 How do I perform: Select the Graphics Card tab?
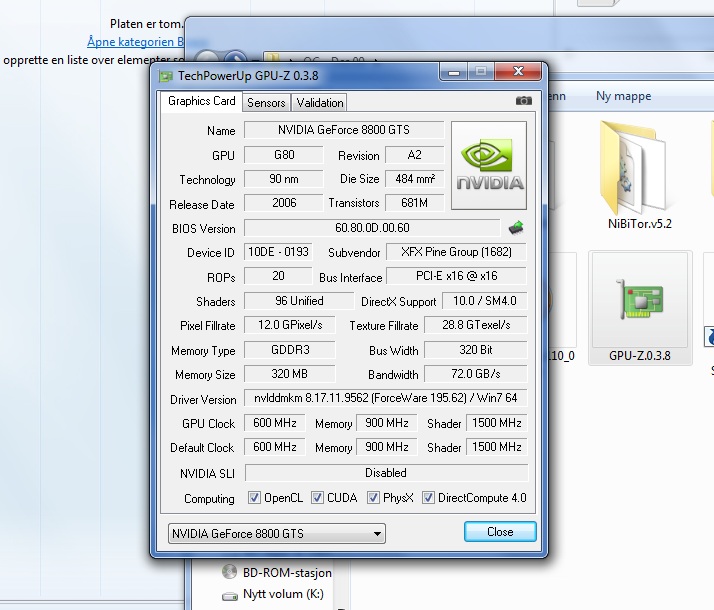[x=202, y=101]
